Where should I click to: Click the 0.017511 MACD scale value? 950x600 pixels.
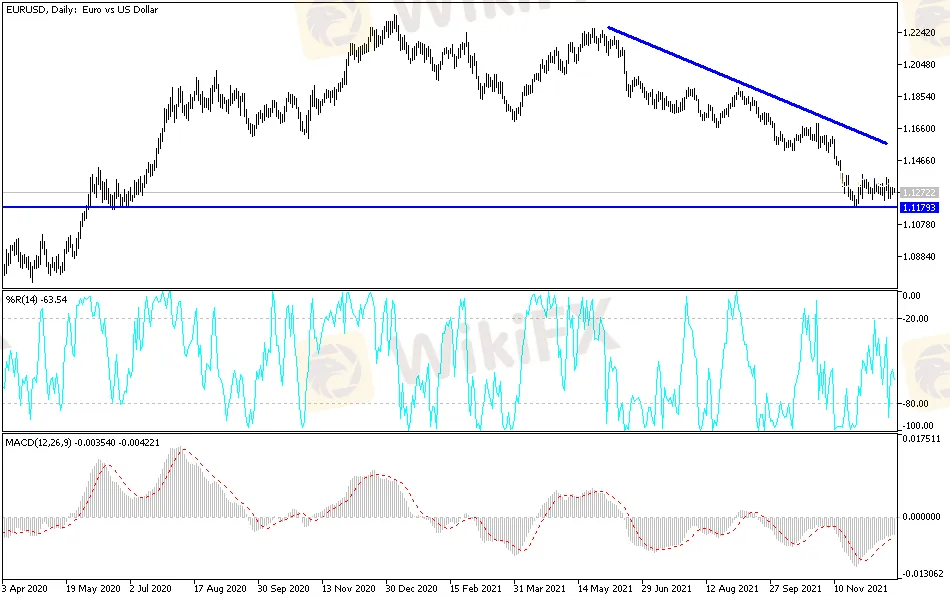(x=922, y=439)
